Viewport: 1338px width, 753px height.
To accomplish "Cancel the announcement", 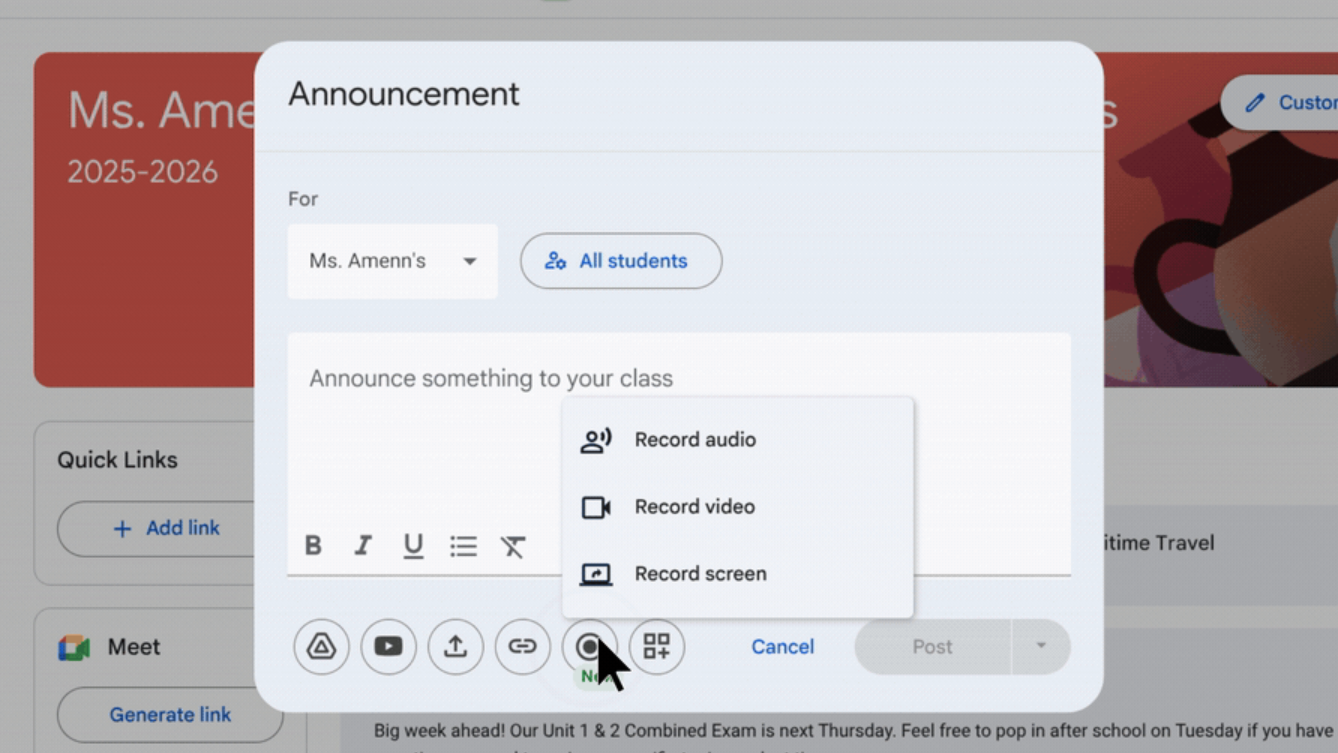I will tap(782, 647).
